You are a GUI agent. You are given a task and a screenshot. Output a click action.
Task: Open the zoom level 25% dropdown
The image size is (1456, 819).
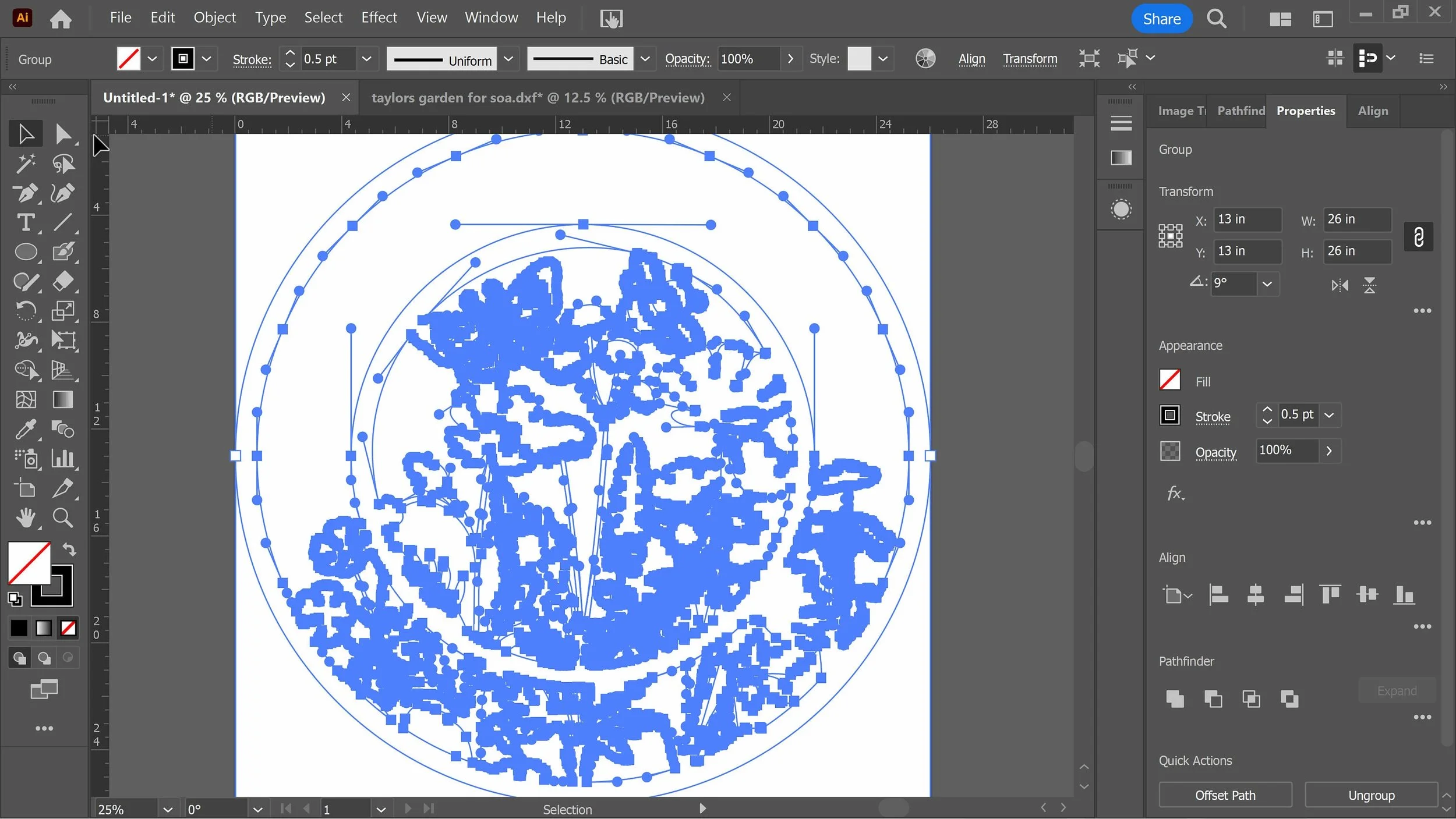168,810
